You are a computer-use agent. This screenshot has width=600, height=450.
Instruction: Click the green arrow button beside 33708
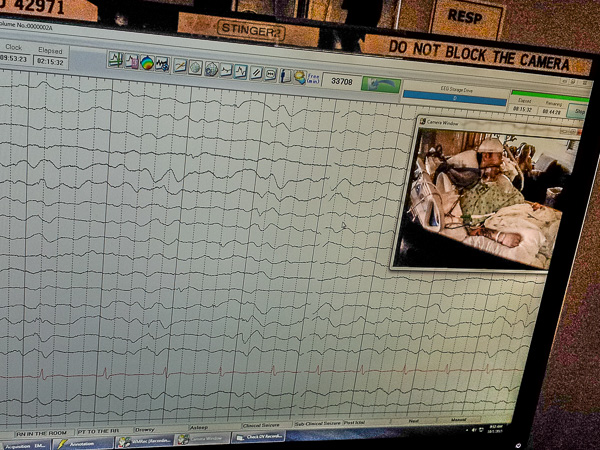(381, 84)
